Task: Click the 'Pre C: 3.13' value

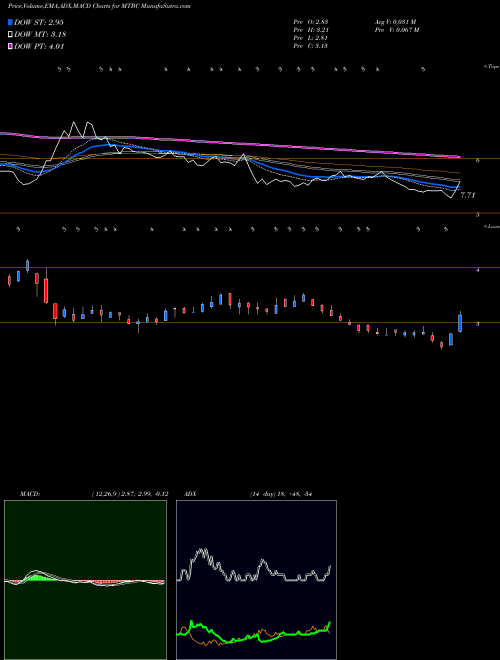Action: pyautogui.click(x=311, y=46)
